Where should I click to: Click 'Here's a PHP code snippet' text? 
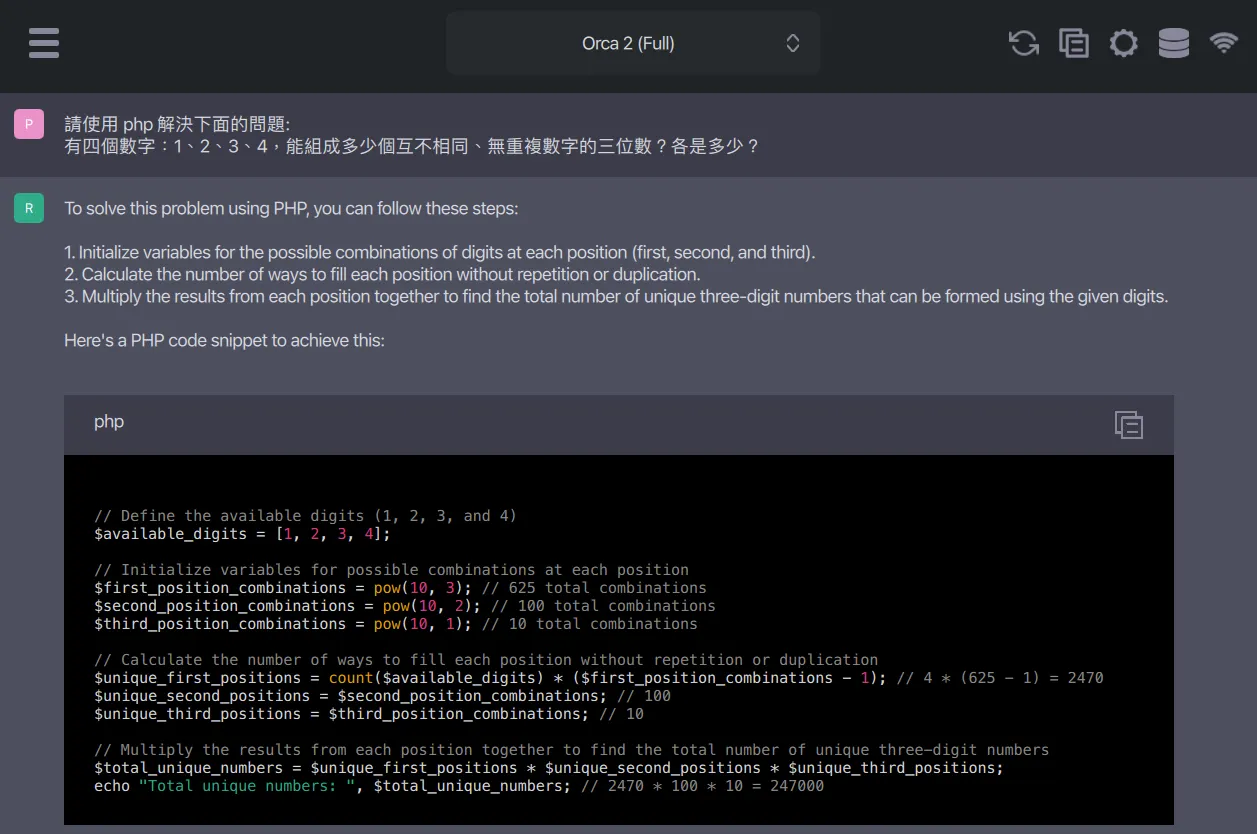[x=224, y=341]
